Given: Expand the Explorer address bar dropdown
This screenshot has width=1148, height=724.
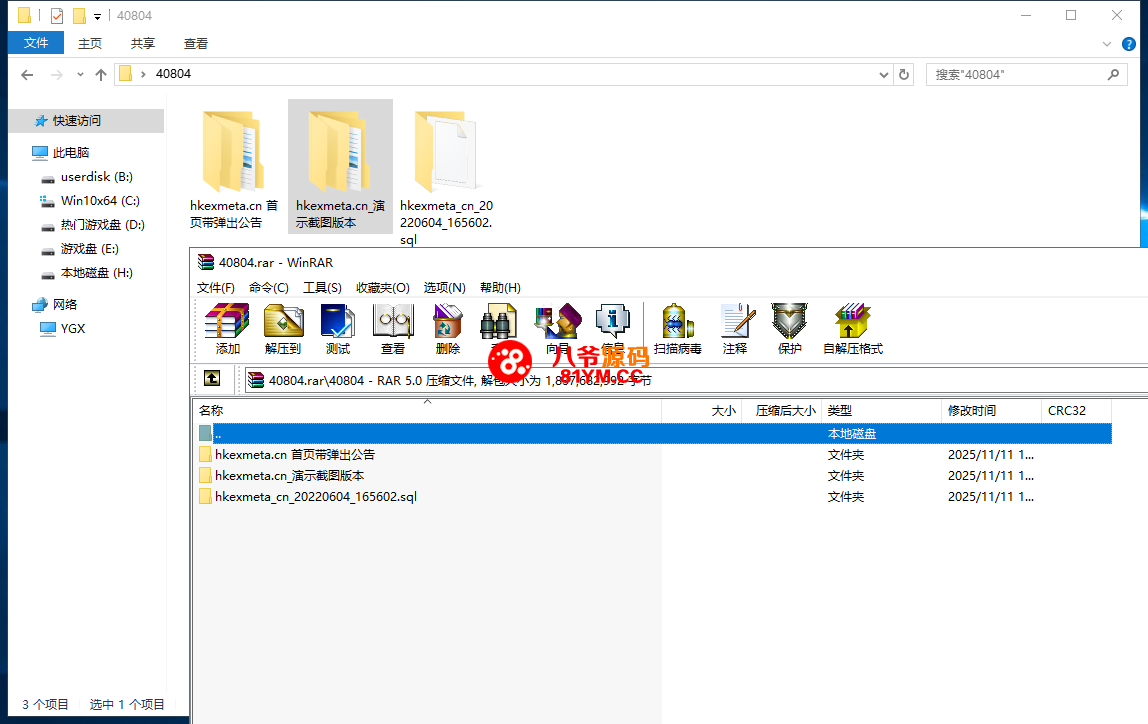Looking at the screenshot, I should coord(883,75).
